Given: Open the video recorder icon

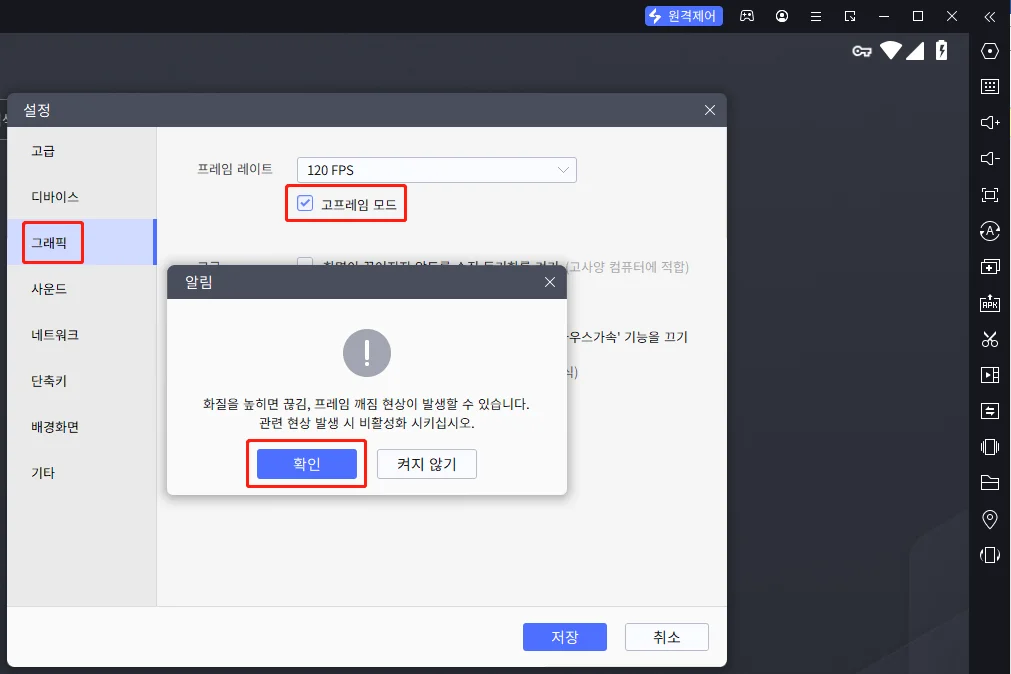Looking at the screenshot, I should click(x=990, y=375).
